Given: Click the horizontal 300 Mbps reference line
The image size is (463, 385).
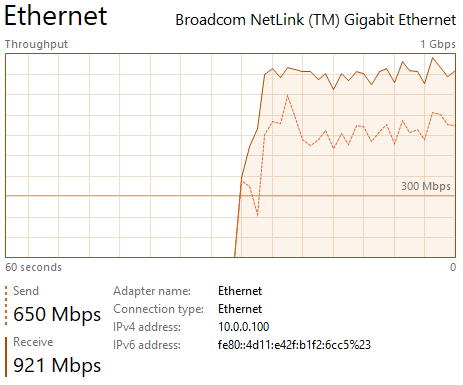Looking at the screenshot, I should pyautogui.click(x=120, y=196).
